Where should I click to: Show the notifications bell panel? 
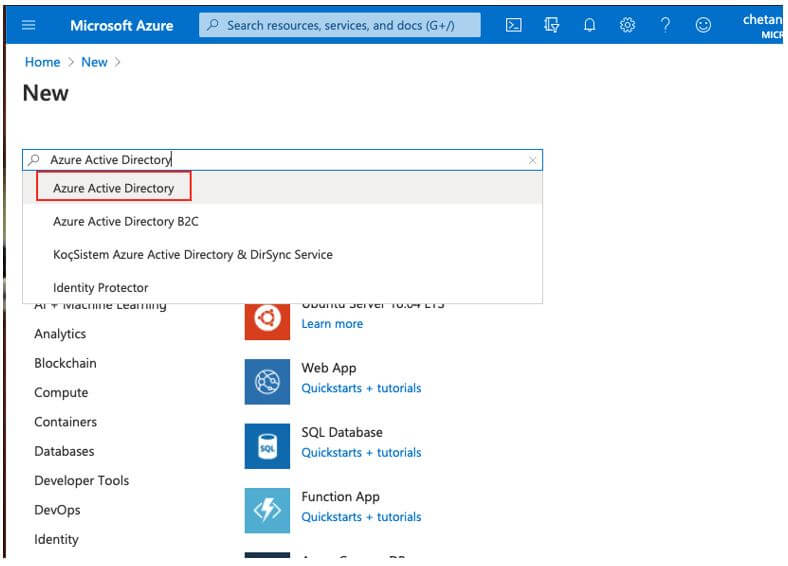click(x=589, y=25)
